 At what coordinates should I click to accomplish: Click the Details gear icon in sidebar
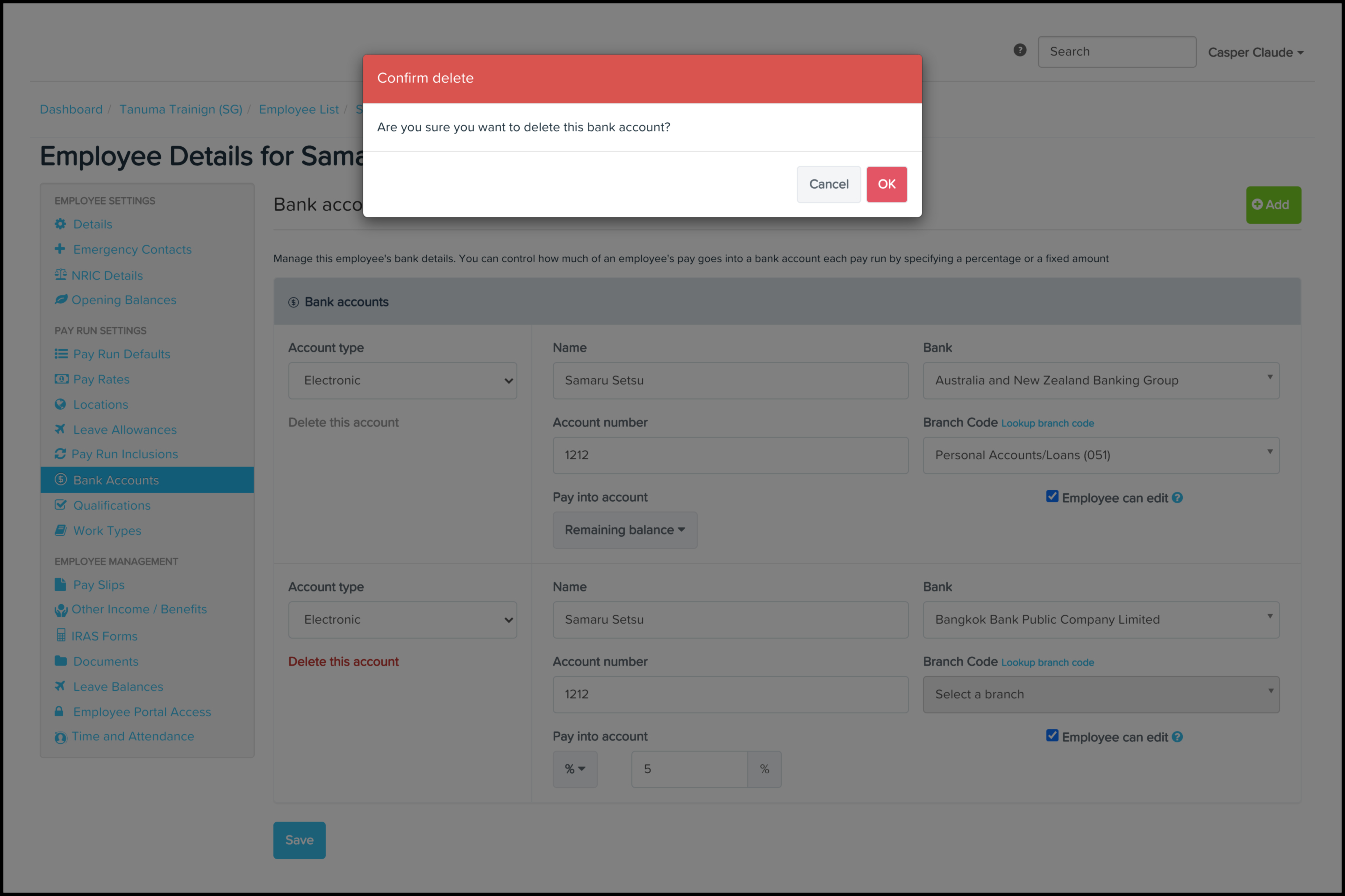click(x=61, y=224)
